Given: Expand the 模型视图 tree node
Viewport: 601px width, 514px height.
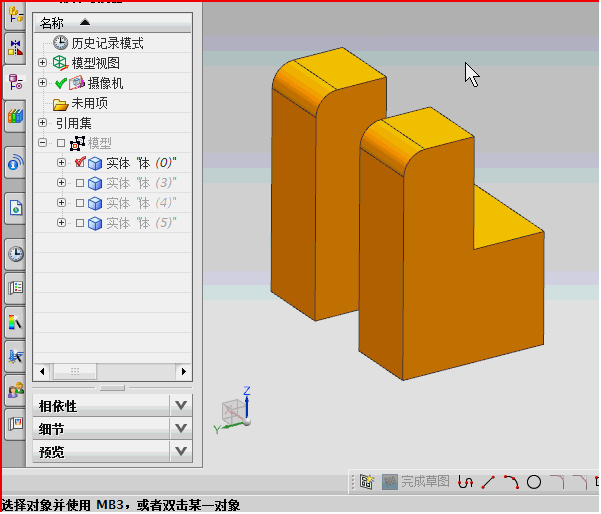Looking at the screenshot, I should click(42, 63).
